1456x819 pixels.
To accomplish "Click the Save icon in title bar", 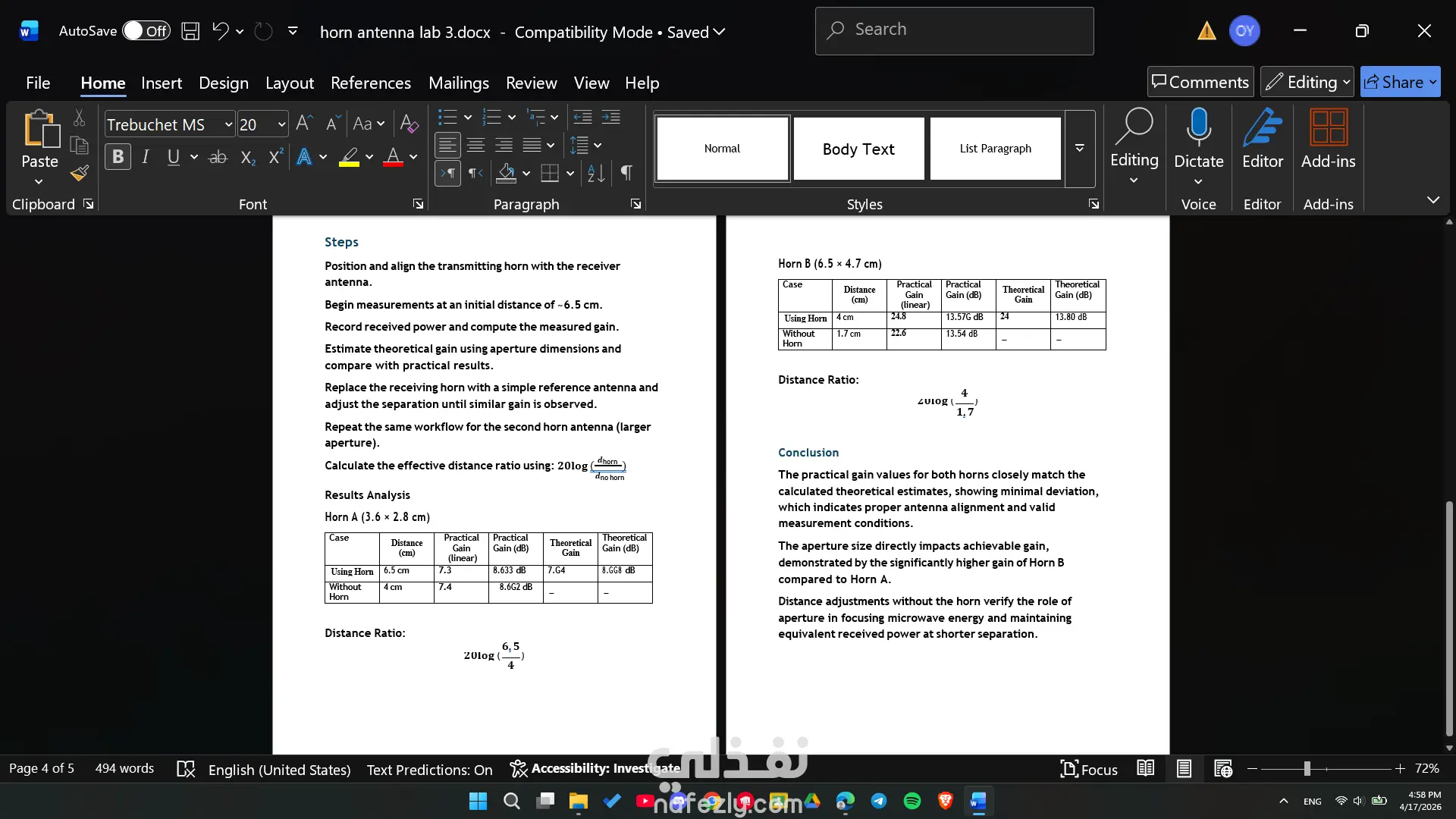I will [190, 31].
